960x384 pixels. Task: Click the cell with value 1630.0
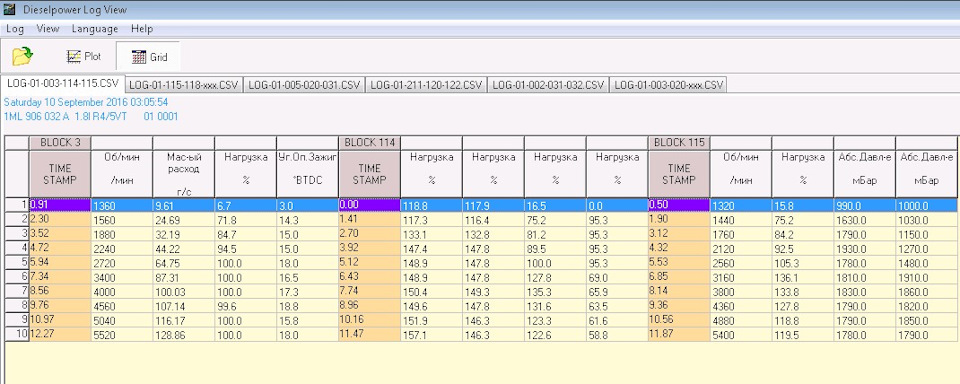[864, 219]
